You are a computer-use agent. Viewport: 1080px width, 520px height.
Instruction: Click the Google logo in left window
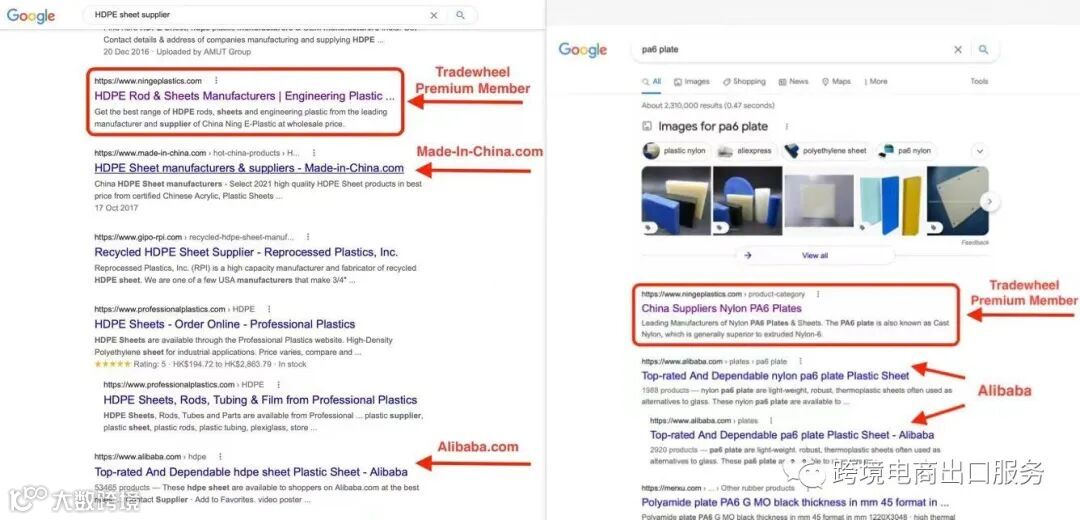(x=31, y=15)
